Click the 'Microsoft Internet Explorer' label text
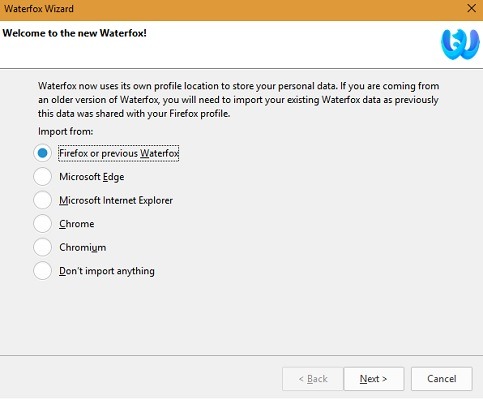The image size is (483, 400). [x=116, y=200]
